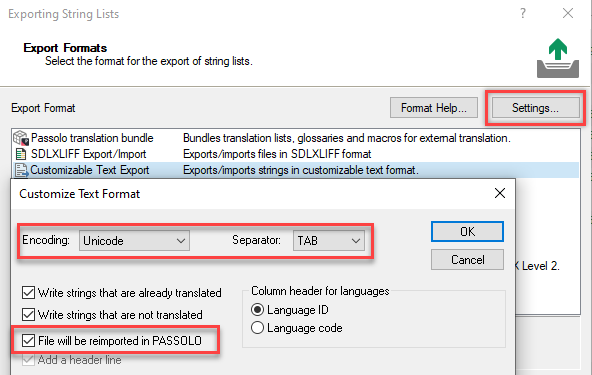
Task: Click the Format Help... button
Action: (434, 108)
